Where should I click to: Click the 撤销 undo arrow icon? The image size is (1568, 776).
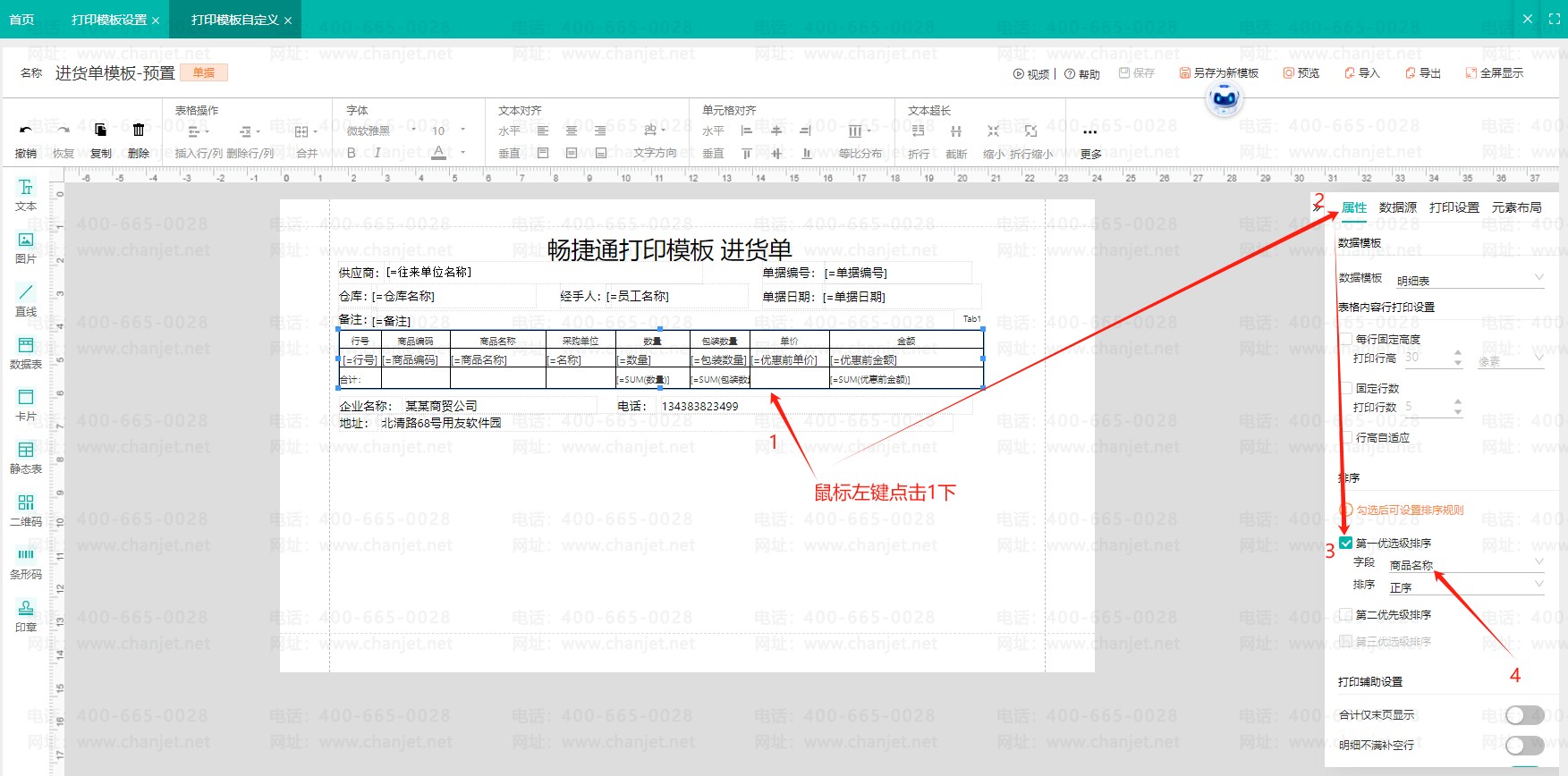(26, 131)
